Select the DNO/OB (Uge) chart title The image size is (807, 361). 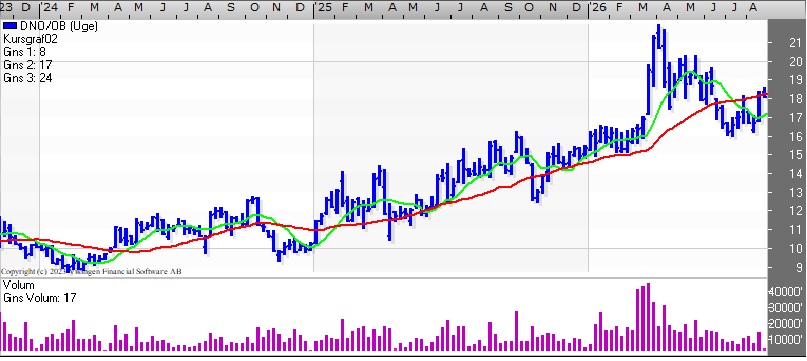58,26
